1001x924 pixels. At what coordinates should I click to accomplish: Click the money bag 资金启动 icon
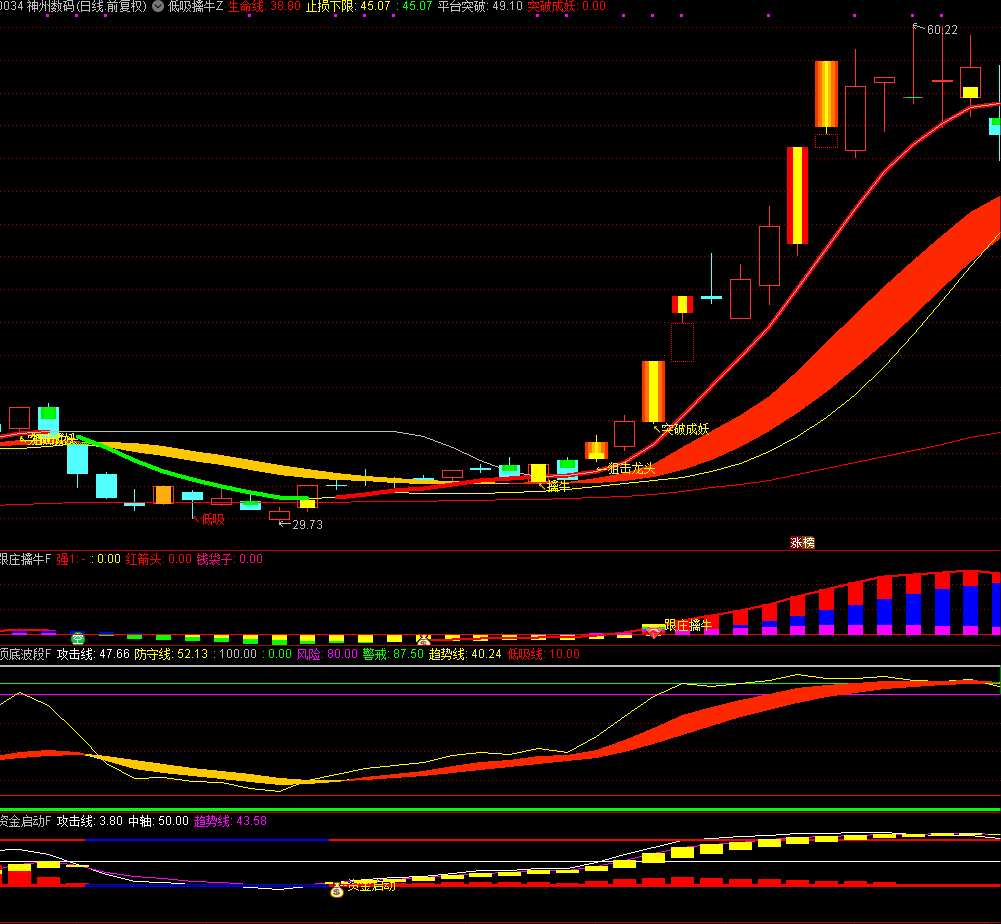(337, 887)
